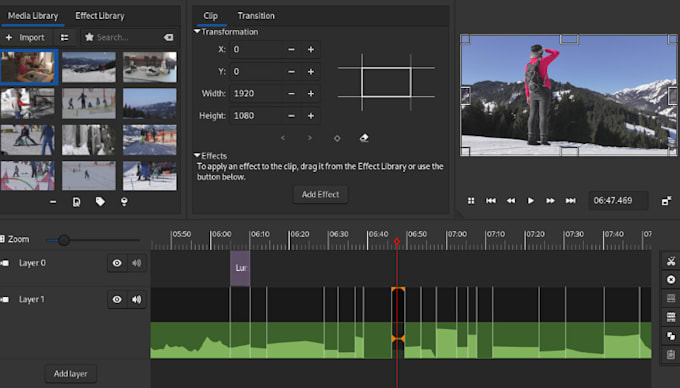
Task: Click the zoom fit icon beside Zoom label
Action: click(3, 239)
